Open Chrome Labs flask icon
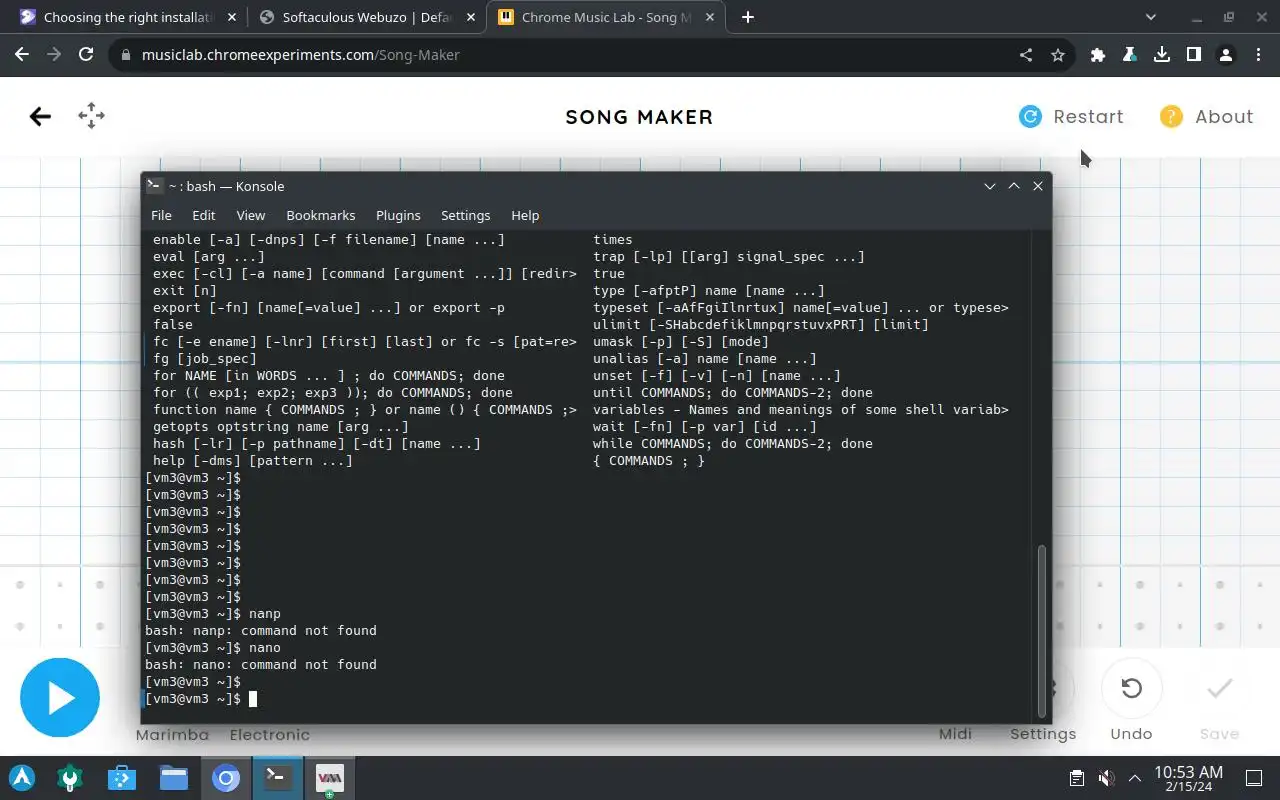 [x=1130, y=55]
